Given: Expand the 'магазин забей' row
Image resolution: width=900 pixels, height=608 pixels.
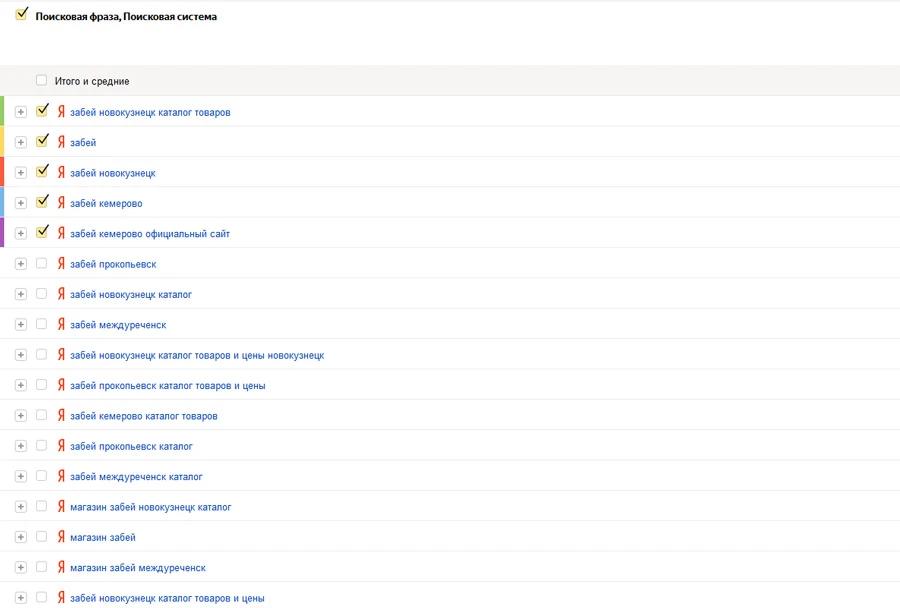Looking at the screenshot, I should [x=21, y=537].
